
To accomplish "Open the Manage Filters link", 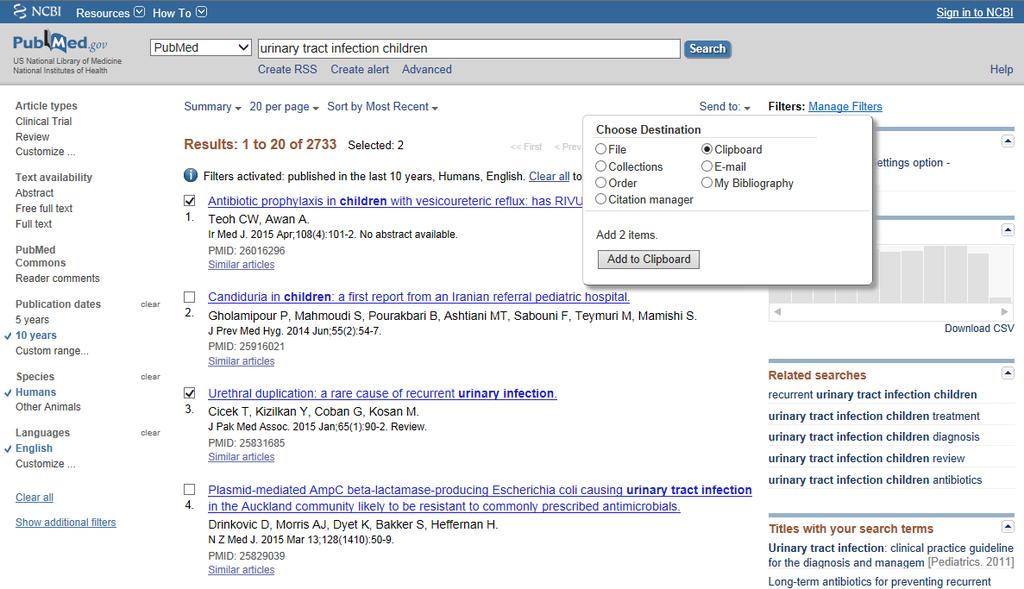I will [845, 106].
